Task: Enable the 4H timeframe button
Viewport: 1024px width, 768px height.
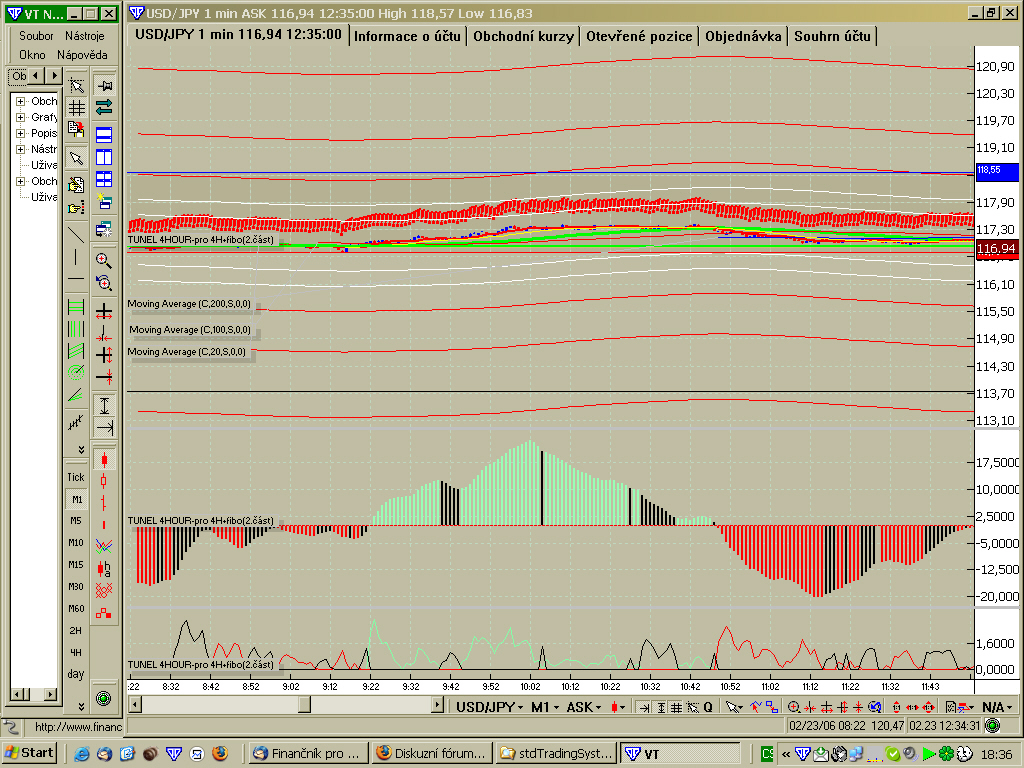Action: [x=76, y=653]
